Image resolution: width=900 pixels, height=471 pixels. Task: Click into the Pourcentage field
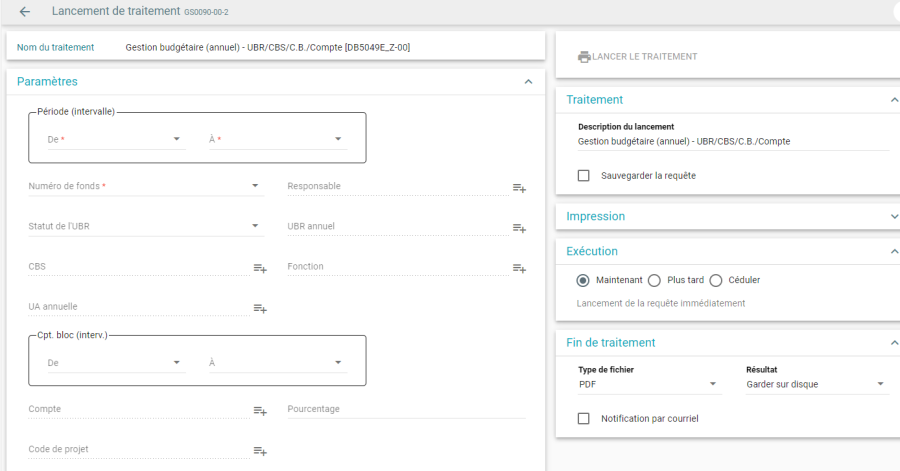[406, 409]
